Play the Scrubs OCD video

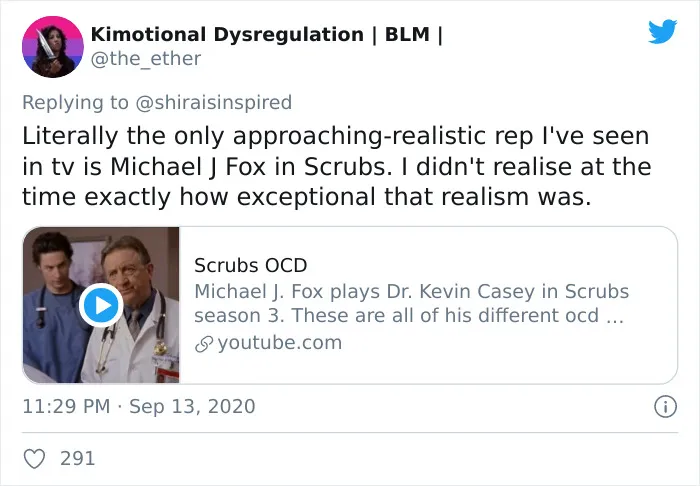tap(101, 305)
